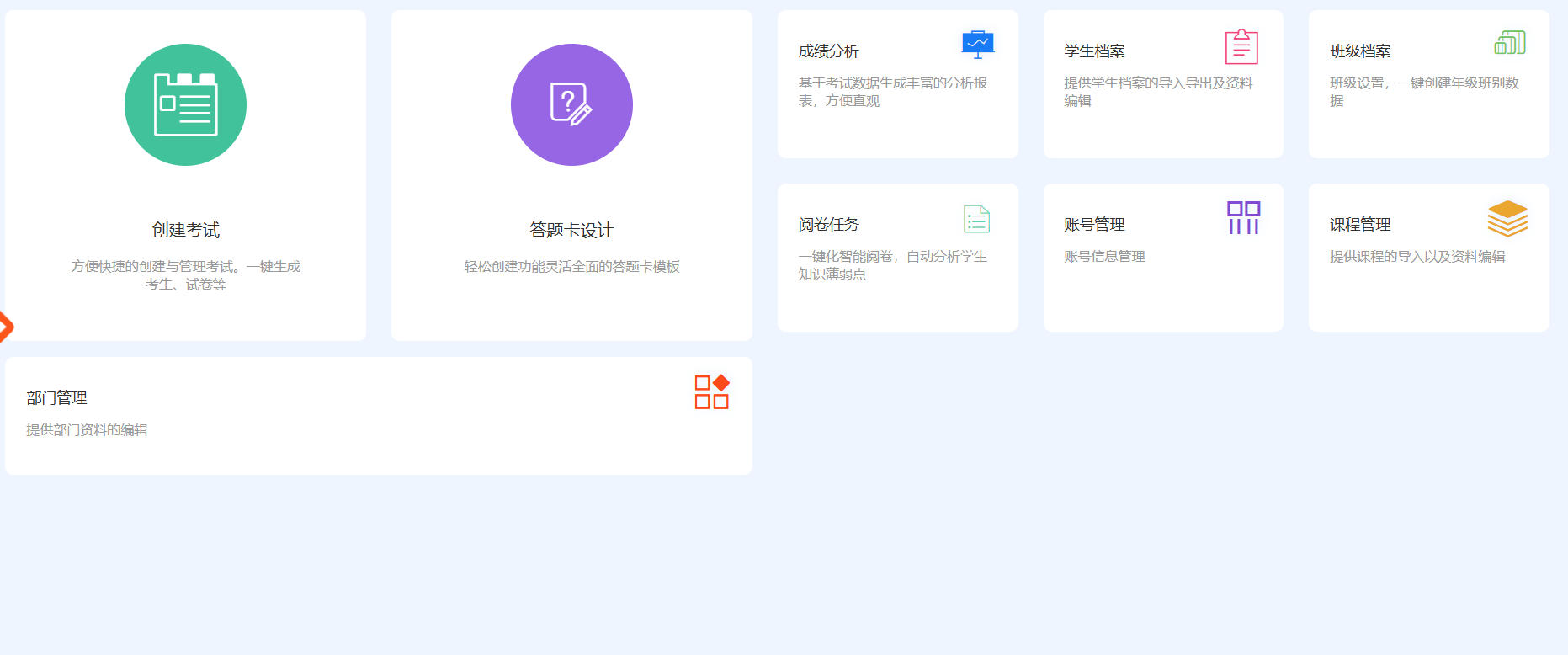Image resolution: width=1568 pixels, height=655 pixels.
Task: Click the pink Student Records (学生档案) clipboard icon
Action: (x=1241, y=47)
